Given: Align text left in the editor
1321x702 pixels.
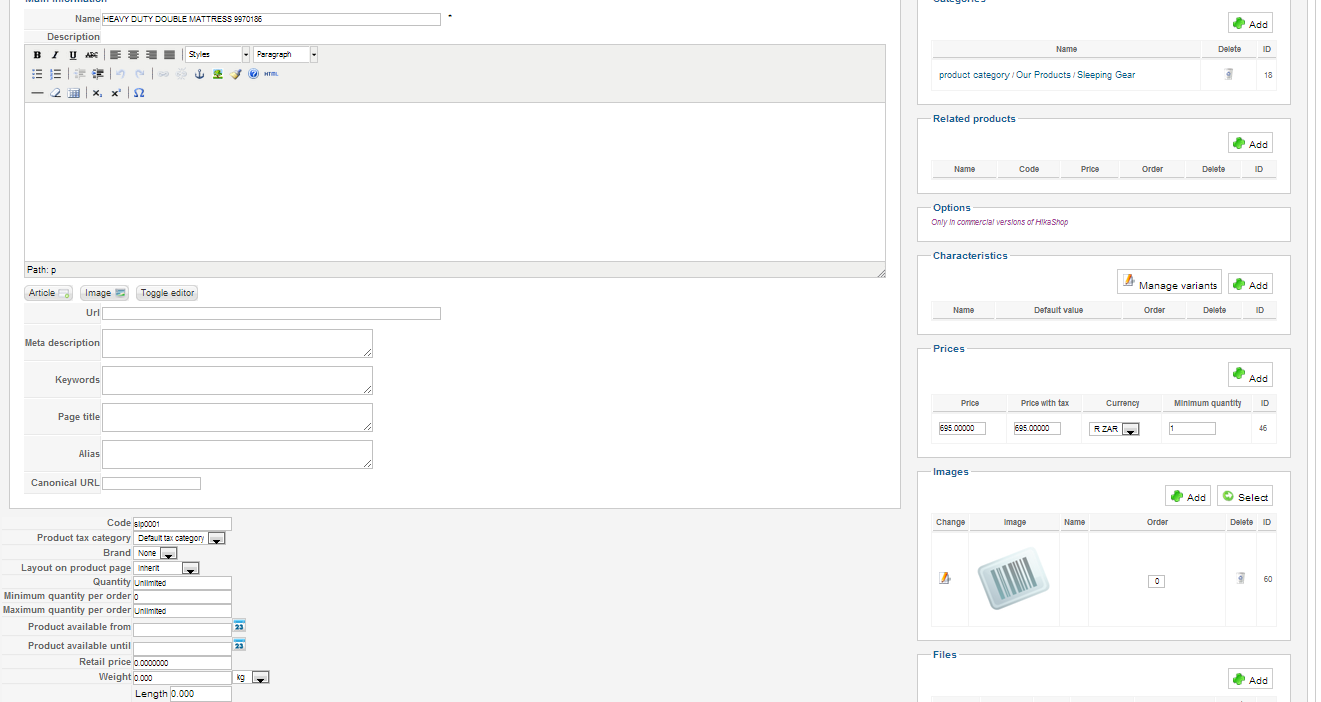Looking at the screenshot, I should click(115, 55).
